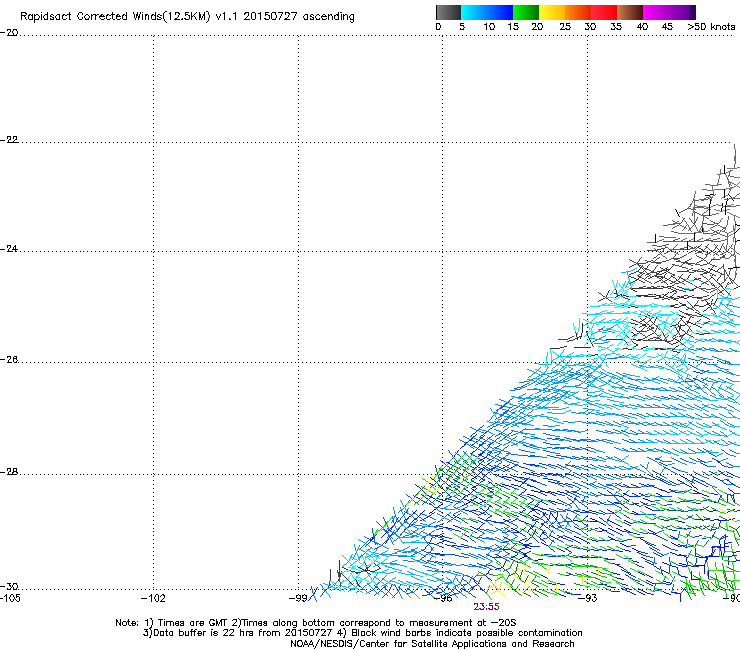Click the longitude label '-96'

point(443,599)
